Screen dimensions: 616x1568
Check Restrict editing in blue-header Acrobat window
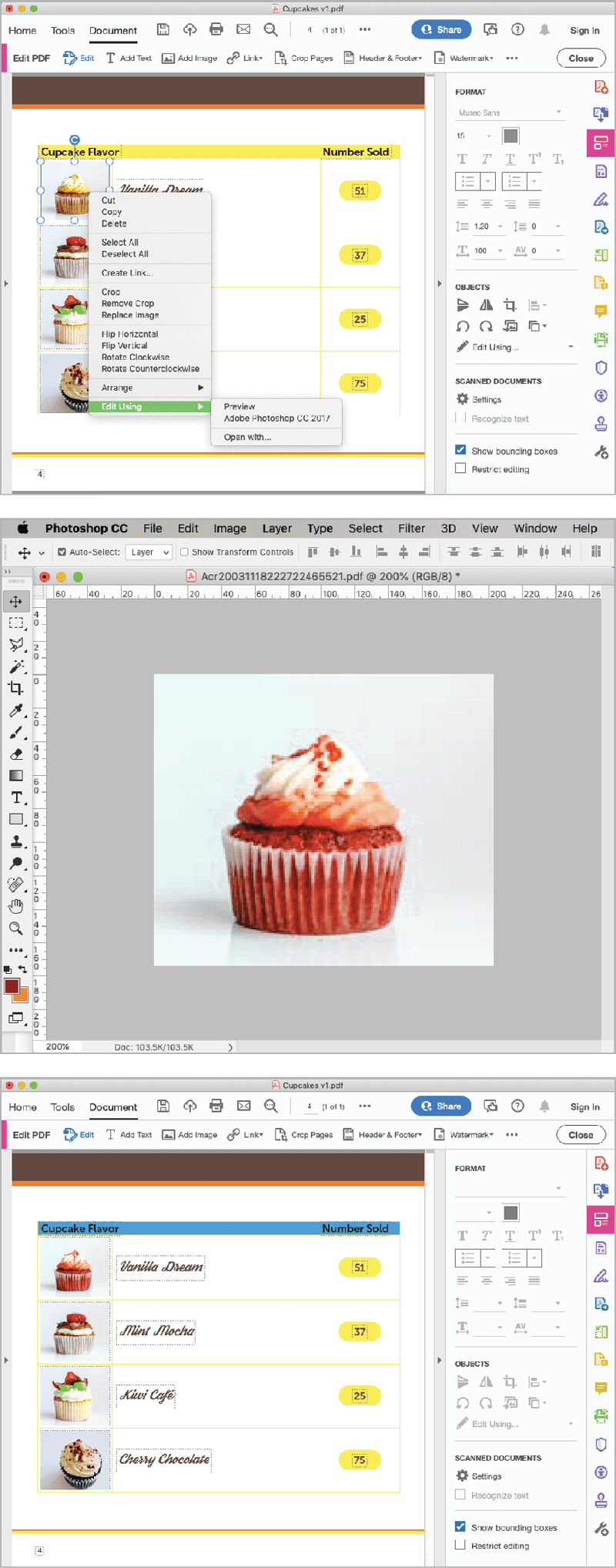[460, 1545]
